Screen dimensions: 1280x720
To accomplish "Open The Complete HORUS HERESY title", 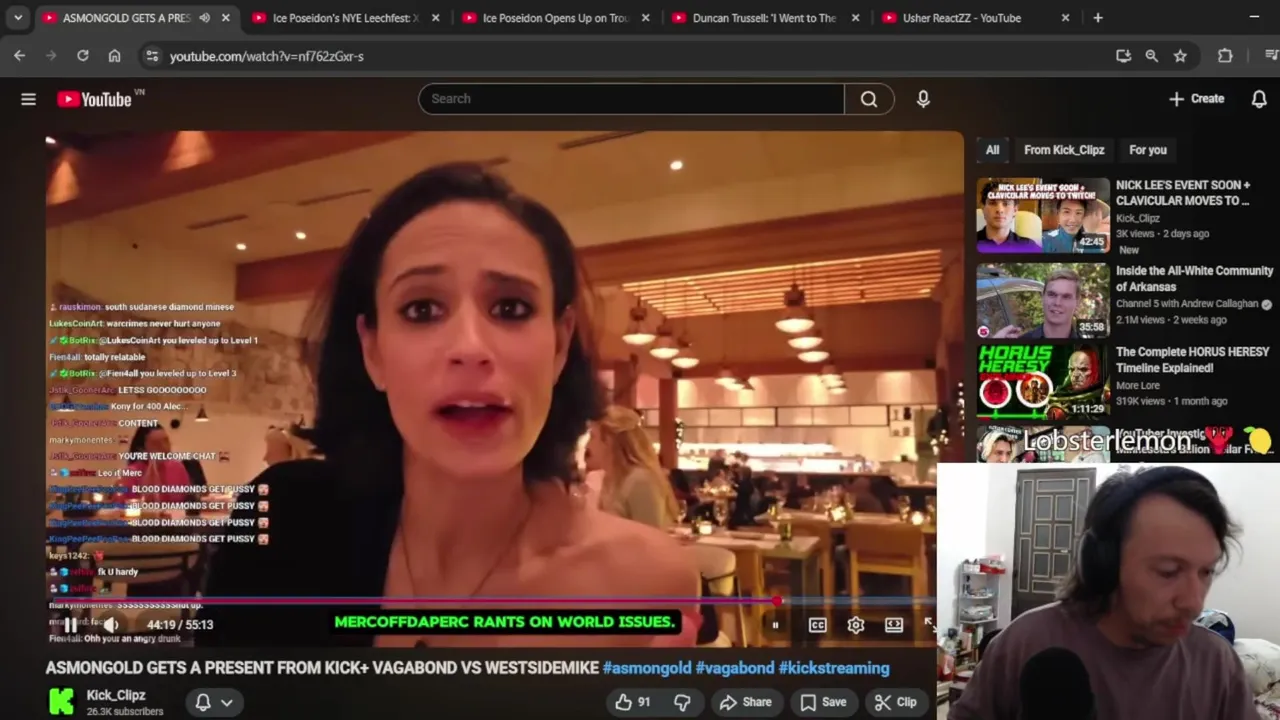I will [1192, 360].
